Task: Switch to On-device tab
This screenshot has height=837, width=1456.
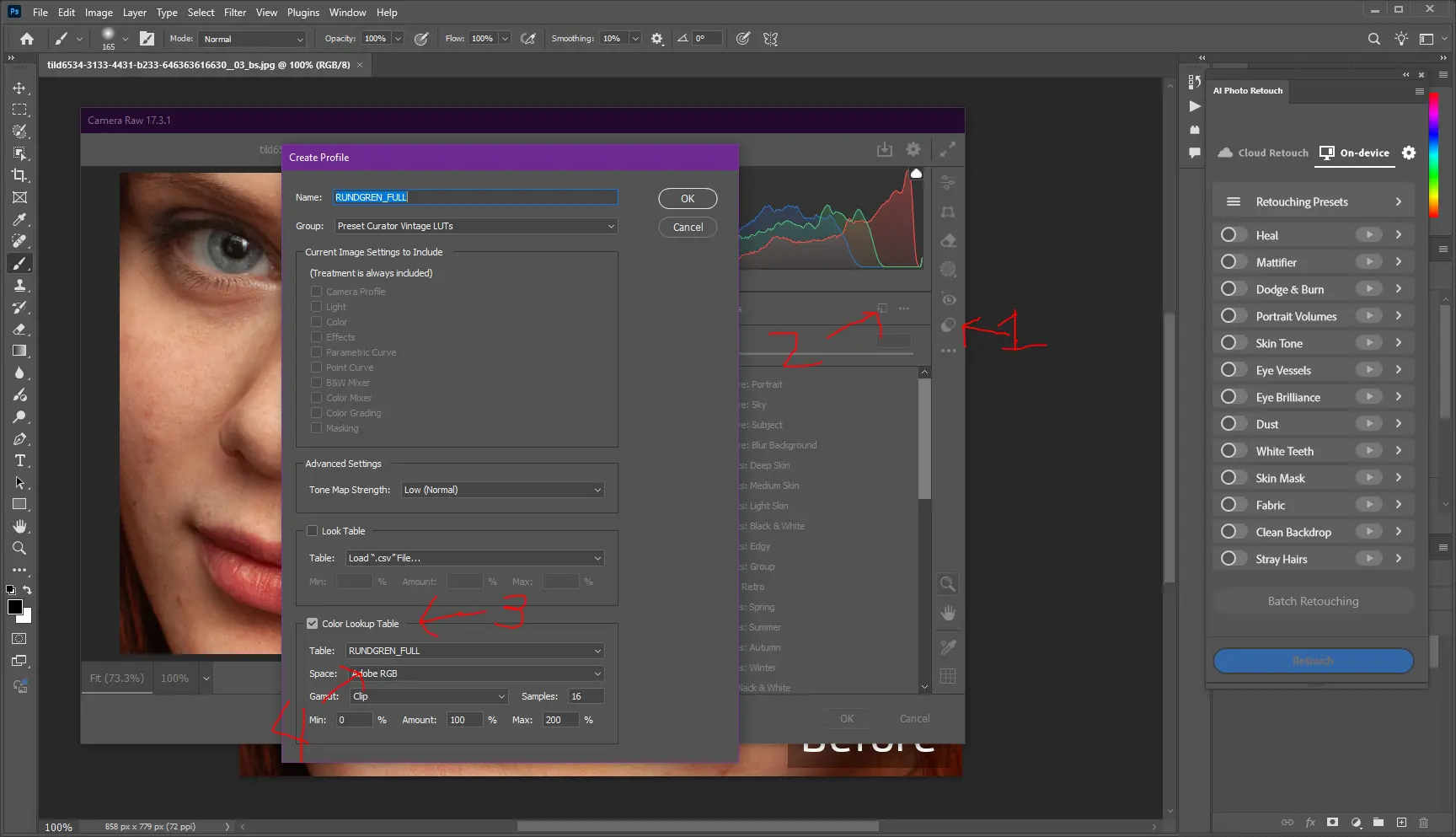Action: (x=1354, y=153)
